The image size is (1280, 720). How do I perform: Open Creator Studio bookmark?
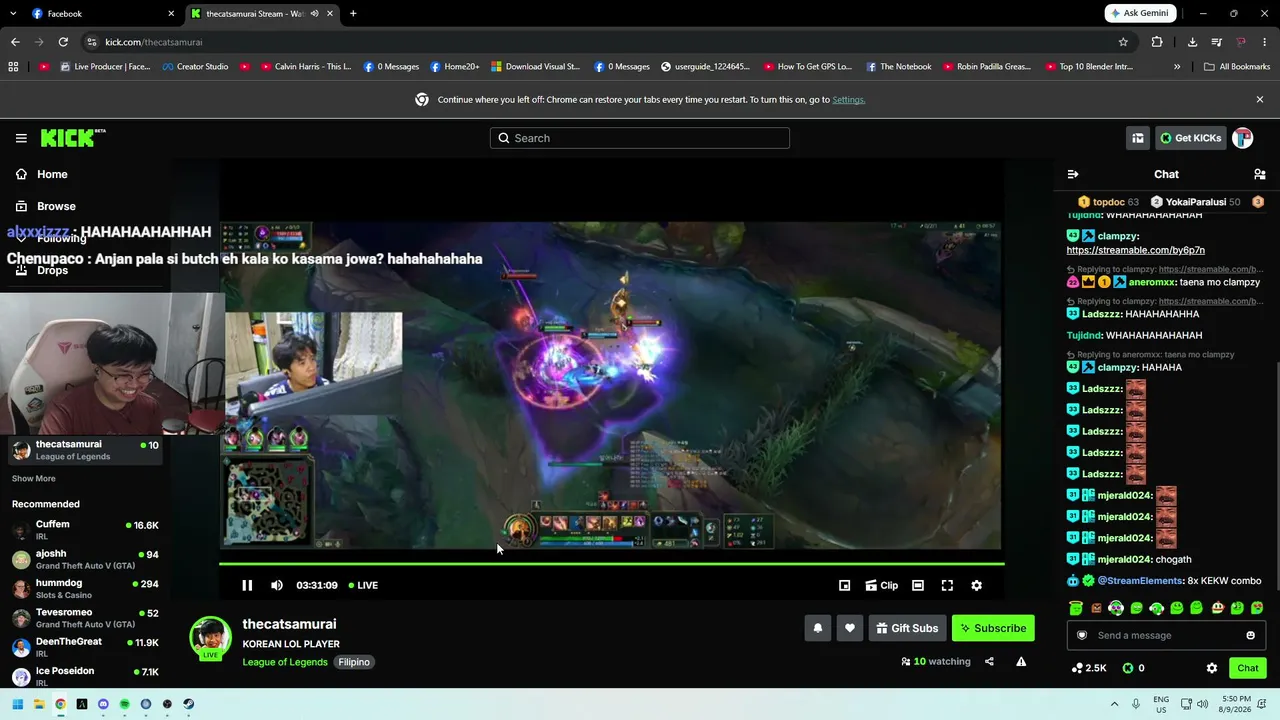point(194,67)
